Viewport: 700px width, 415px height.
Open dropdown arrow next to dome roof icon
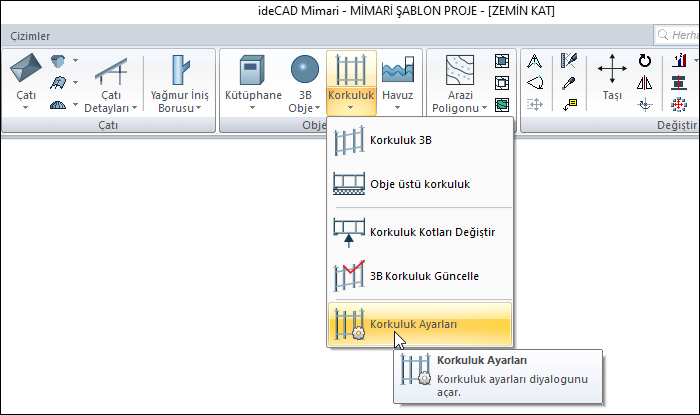[x=75, y=104]
